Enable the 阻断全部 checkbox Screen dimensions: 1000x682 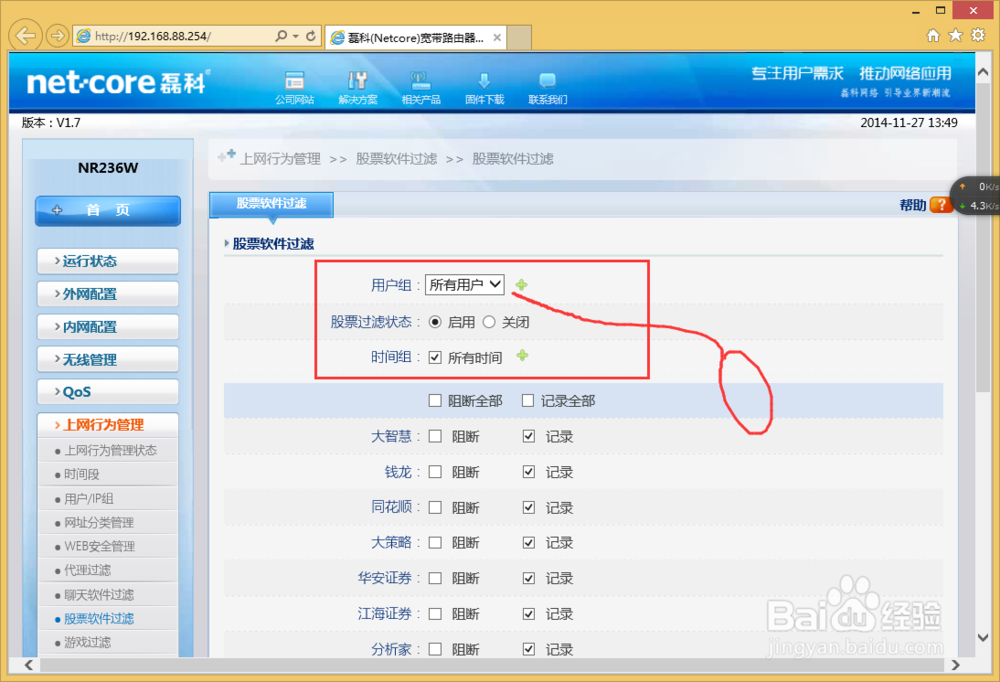coord(435,400)
